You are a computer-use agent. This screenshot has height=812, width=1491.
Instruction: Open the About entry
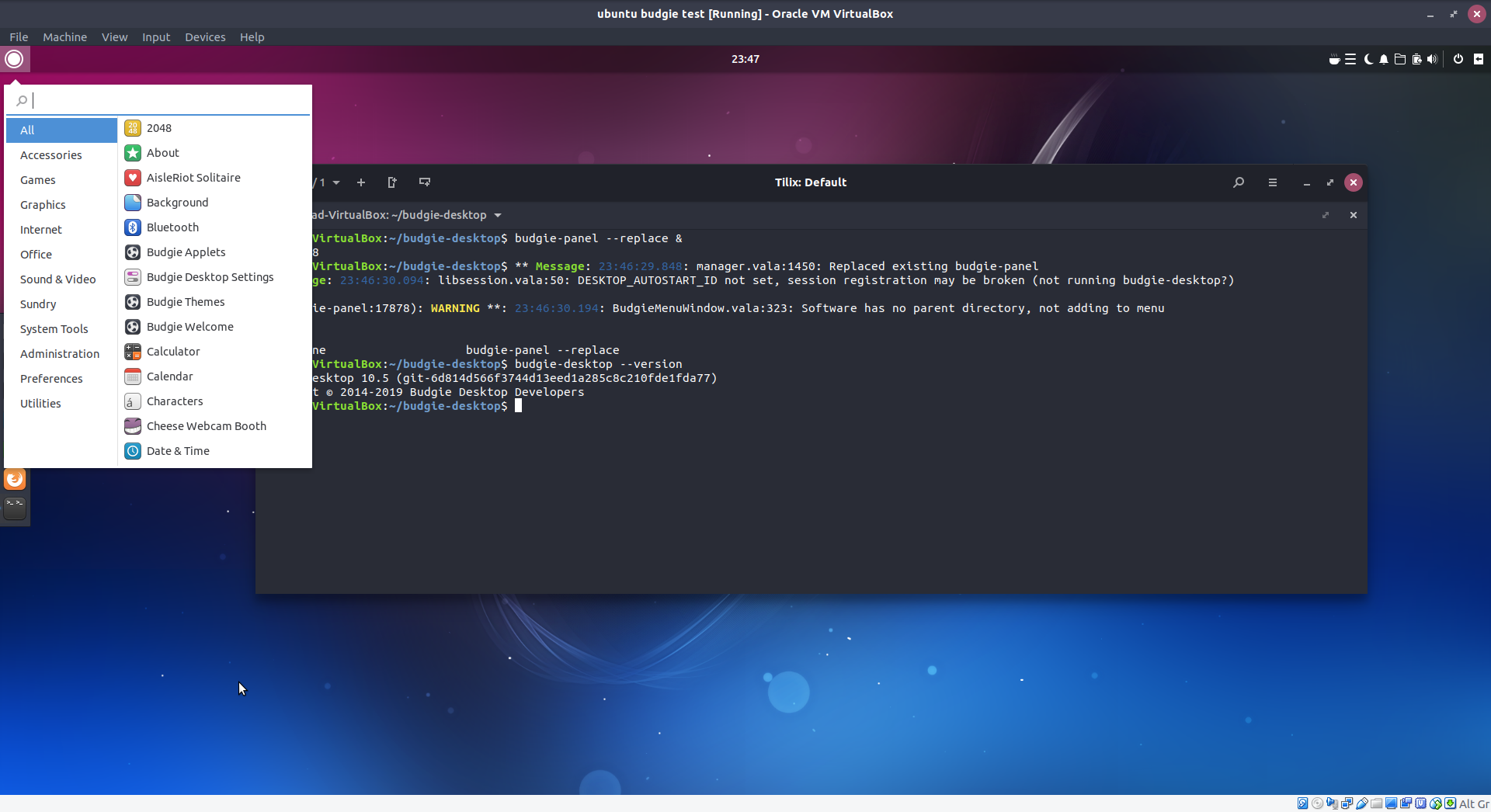pos(163,152)
